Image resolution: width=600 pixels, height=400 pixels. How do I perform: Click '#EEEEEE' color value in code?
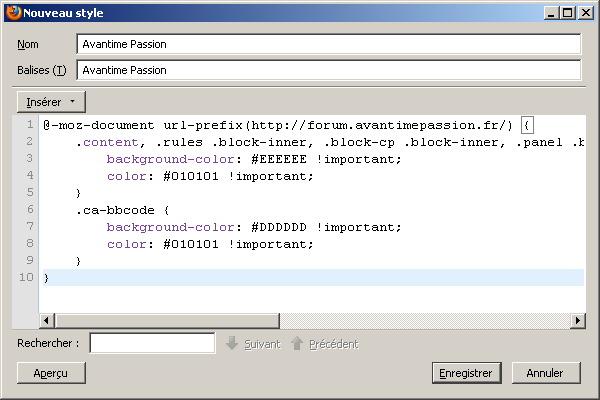(x=279, y=159)
